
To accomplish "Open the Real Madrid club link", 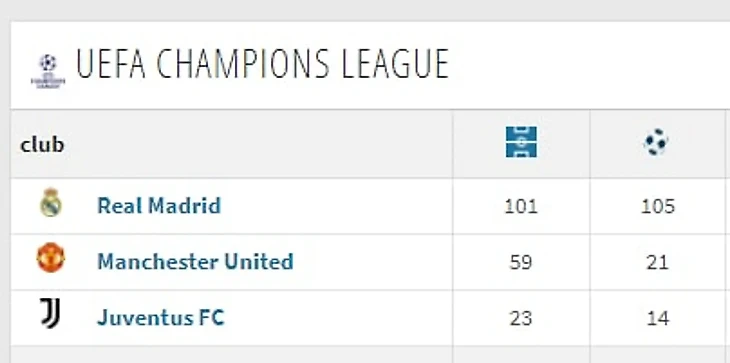I will click(159, 206).
